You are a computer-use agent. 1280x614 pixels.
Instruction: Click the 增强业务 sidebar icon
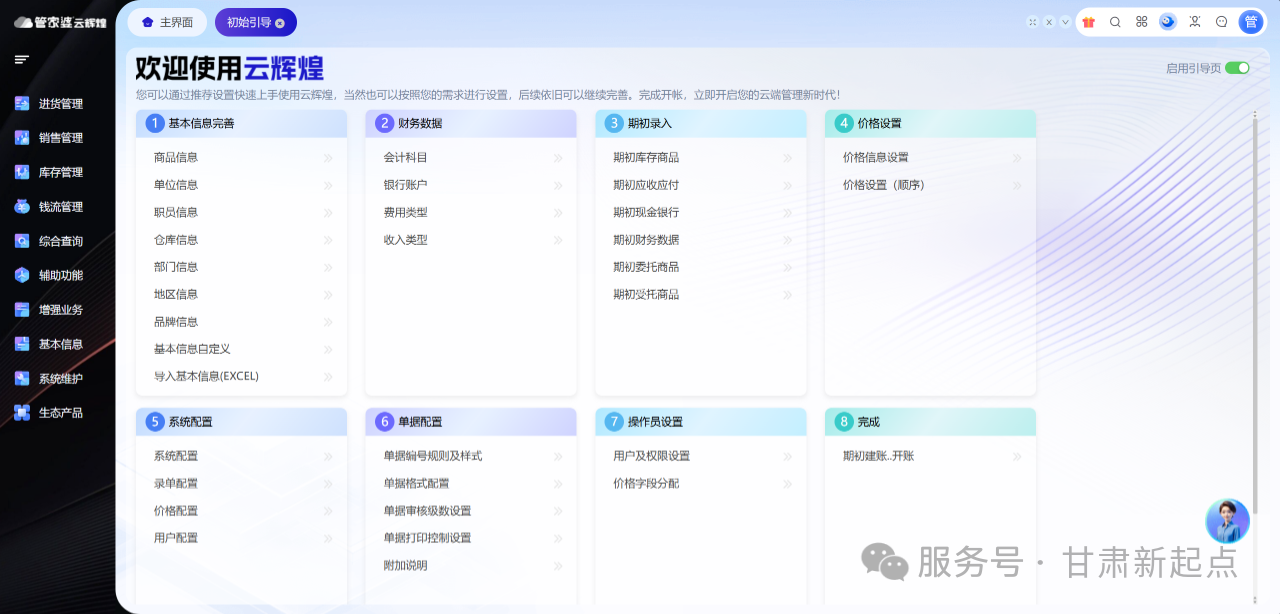22,310
